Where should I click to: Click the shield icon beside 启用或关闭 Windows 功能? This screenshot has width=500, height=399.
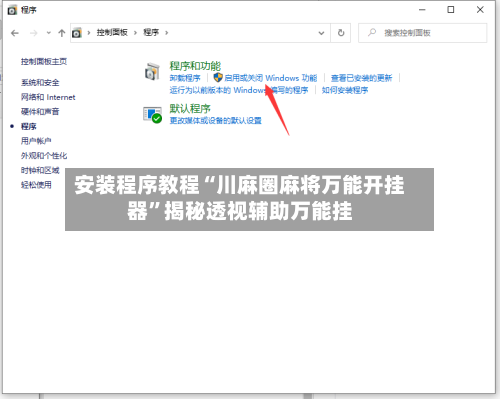pyautogui.click(x=218, y=78)
